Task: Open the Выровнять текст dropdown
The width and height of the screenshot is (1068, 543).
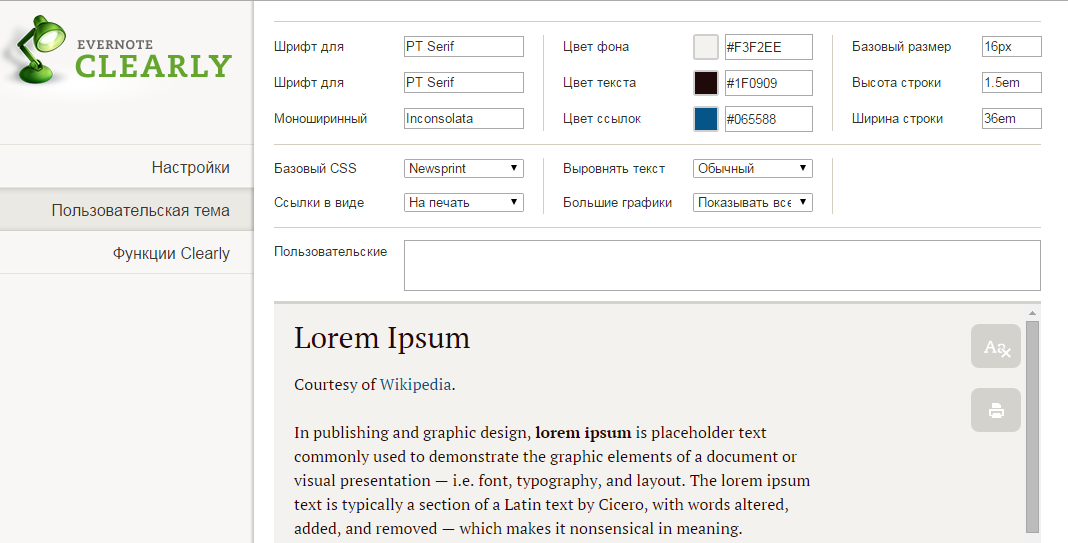Action: (x=753, y=168)
